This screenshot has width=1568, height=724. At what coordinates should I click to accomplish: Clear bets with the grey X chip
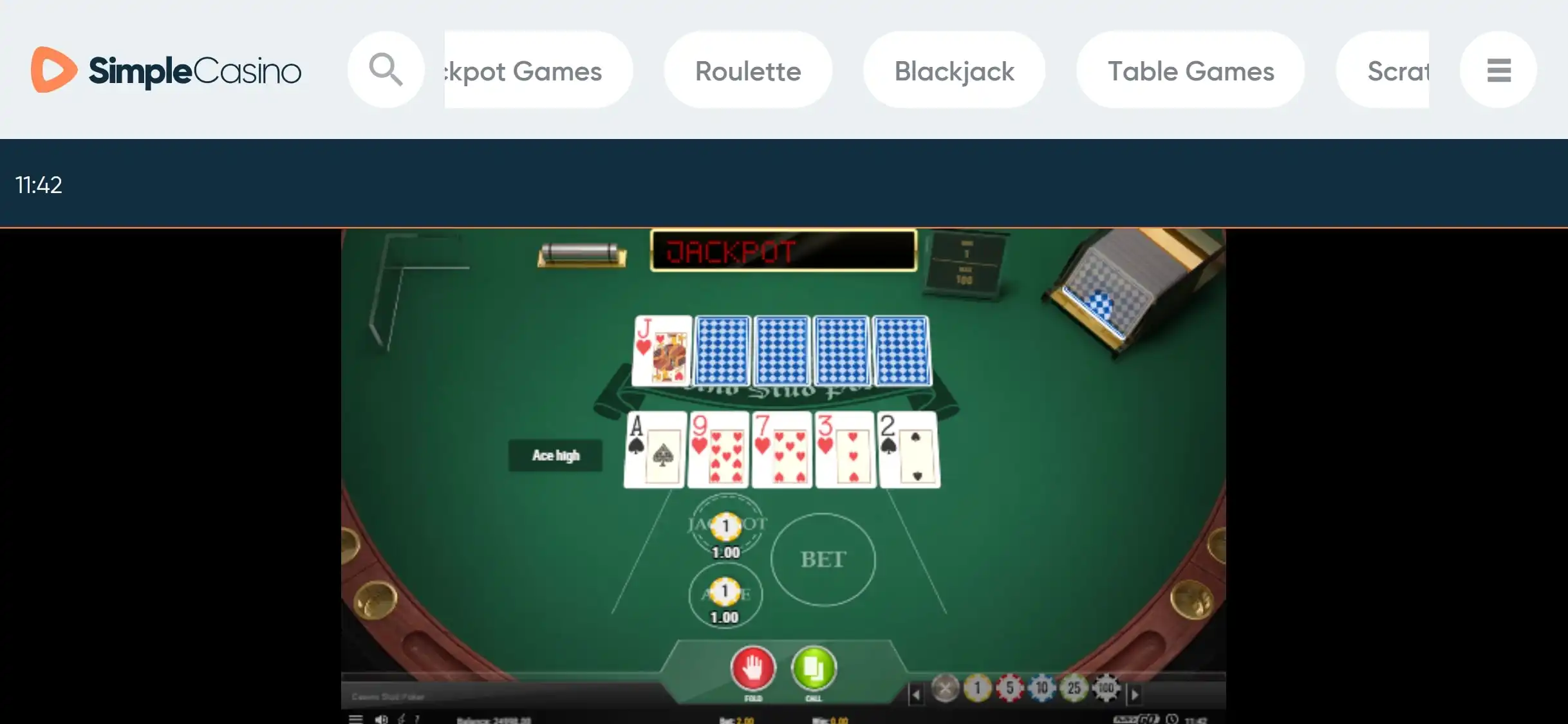point(945,689)
